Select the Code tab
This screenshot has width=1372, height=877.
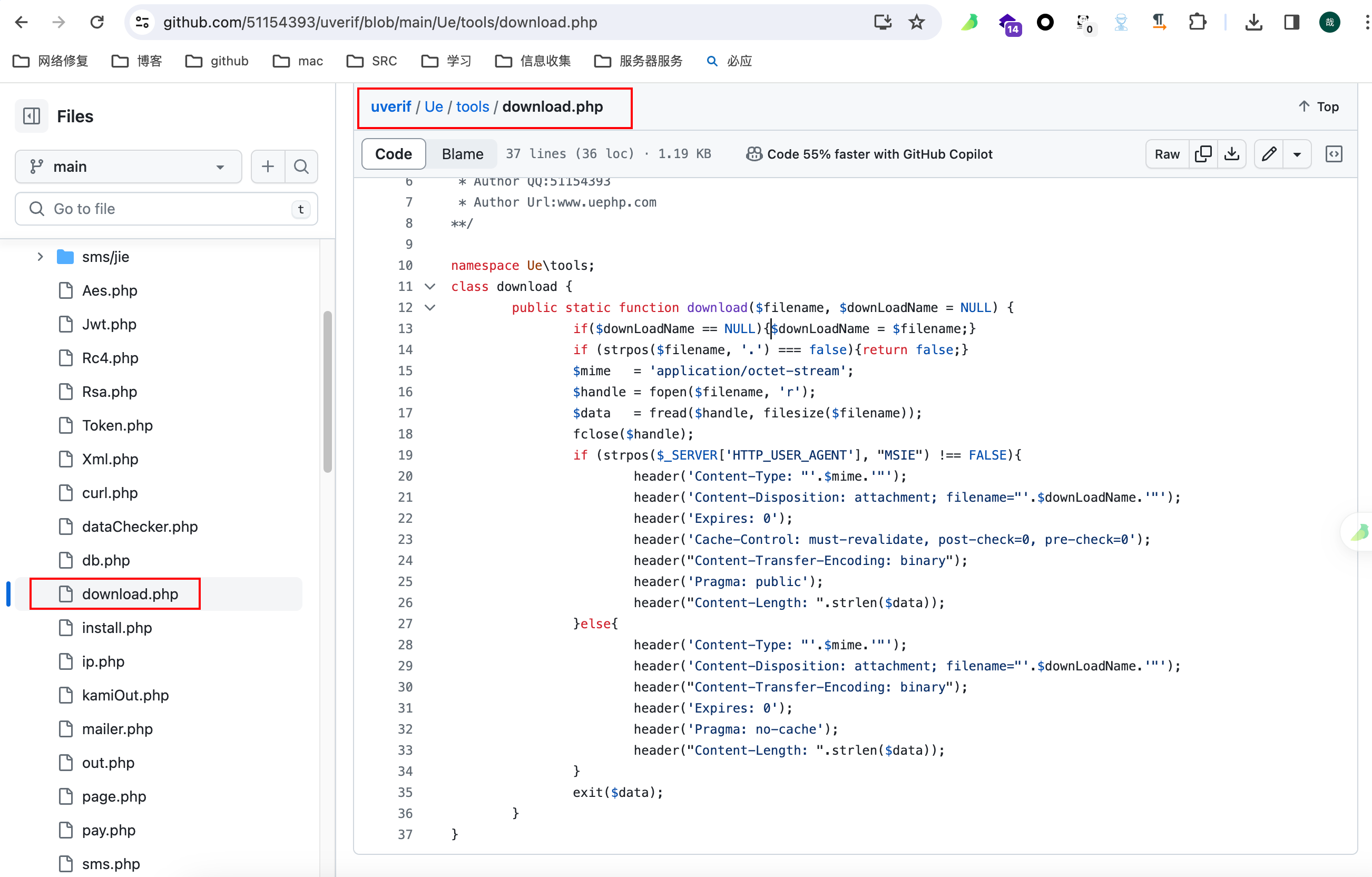point(393,154)
